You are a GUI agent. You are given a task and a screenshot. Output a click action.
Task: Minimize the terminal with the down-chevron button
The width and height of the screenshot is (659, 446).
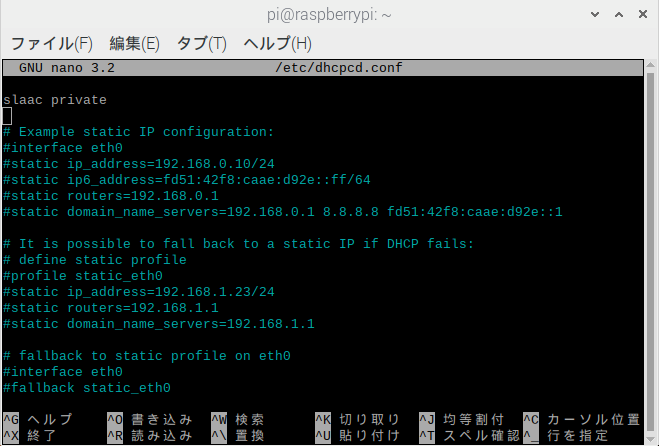tap(595, 15)
